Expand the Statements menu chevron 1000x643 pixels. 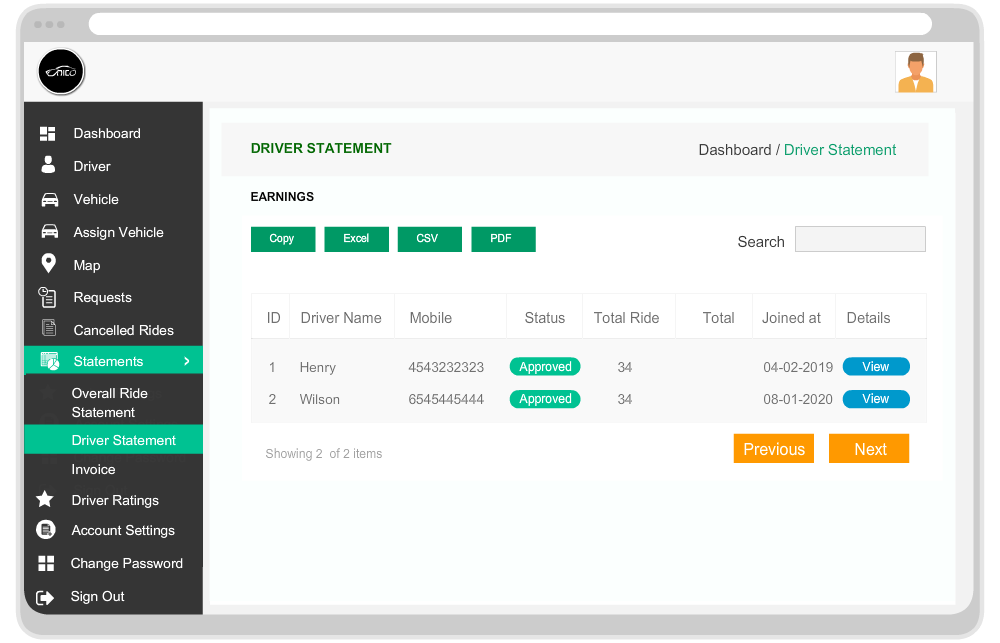tap(187, 361)
